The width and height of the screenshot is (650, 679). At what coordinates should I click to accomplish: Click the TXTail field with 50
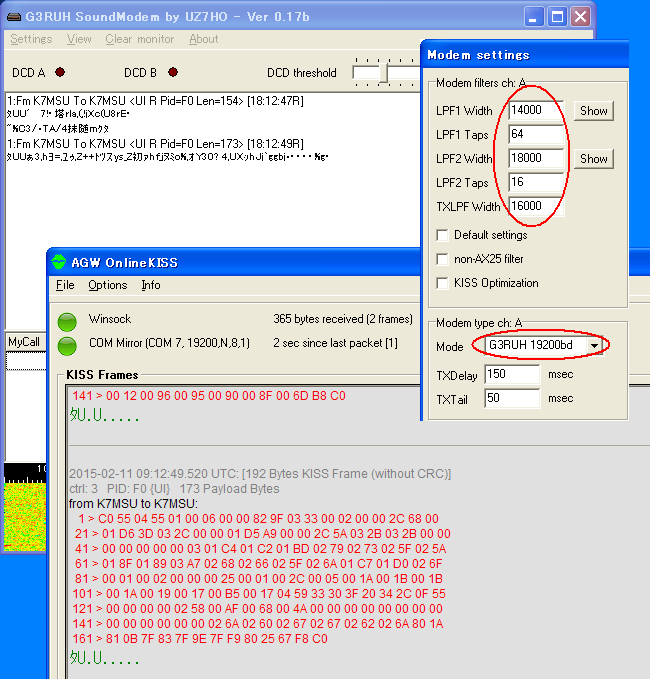[x=512, y=398]
